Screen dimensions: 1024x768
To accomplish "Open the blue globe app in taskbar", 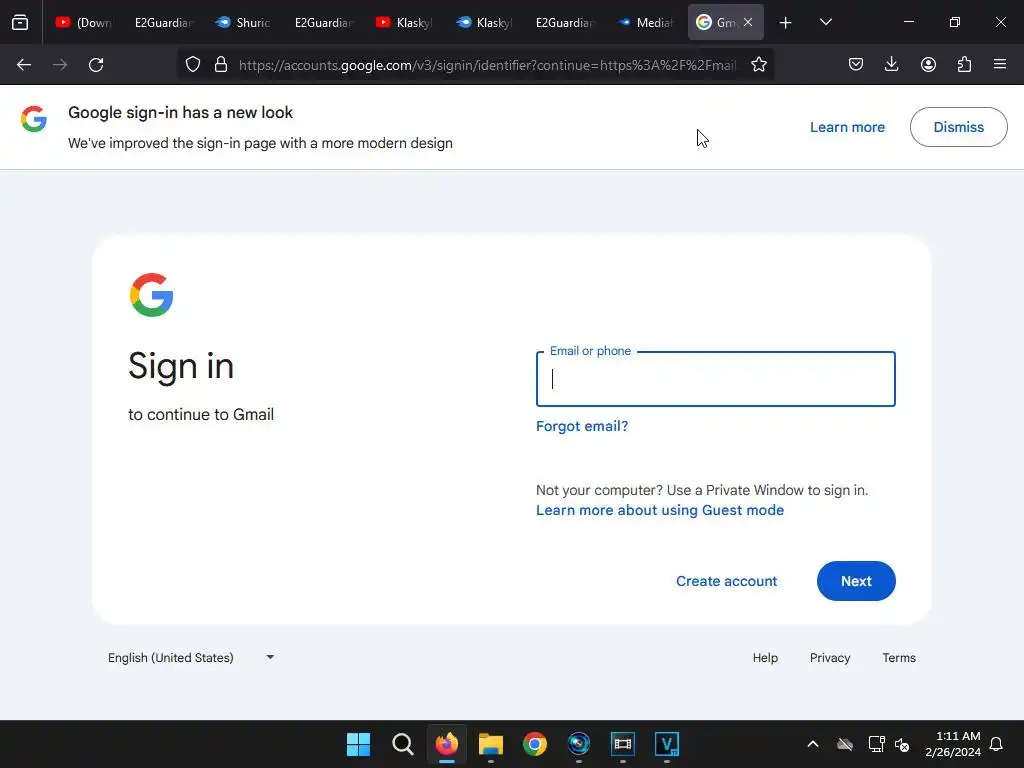I will pyautogui.click(x=579, y=744).
